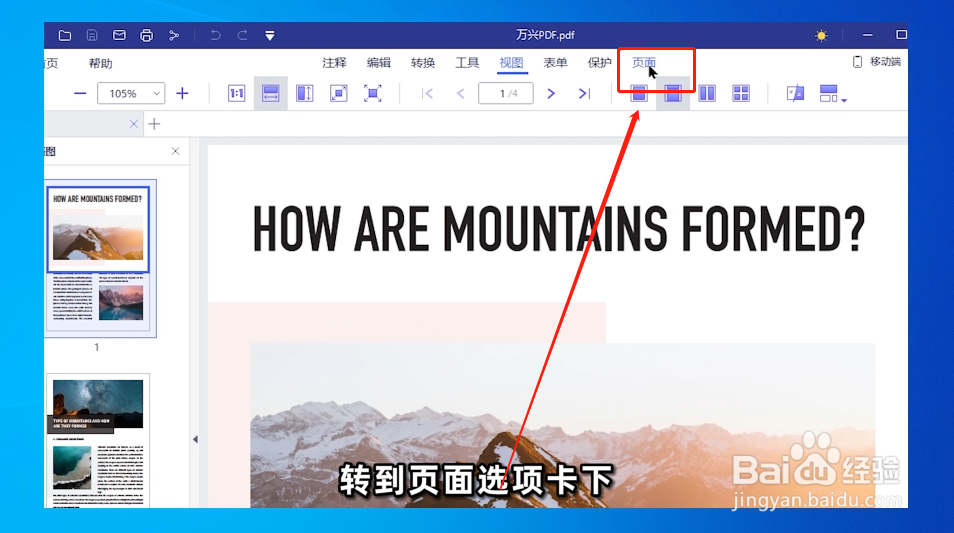Screen dimensions: 954x533
Task: Undo the last action
Action: [215, 35]
